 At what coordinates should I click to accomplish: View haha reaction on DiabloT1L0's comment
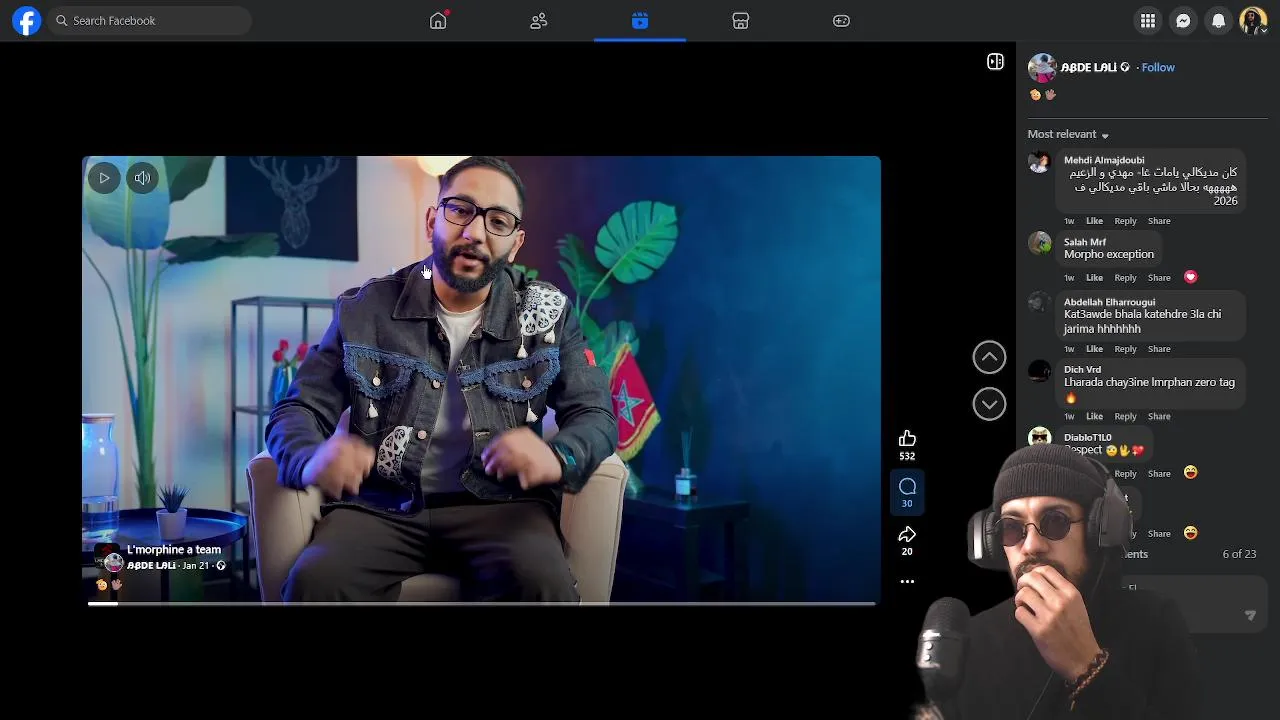(x=1190, y=473)
